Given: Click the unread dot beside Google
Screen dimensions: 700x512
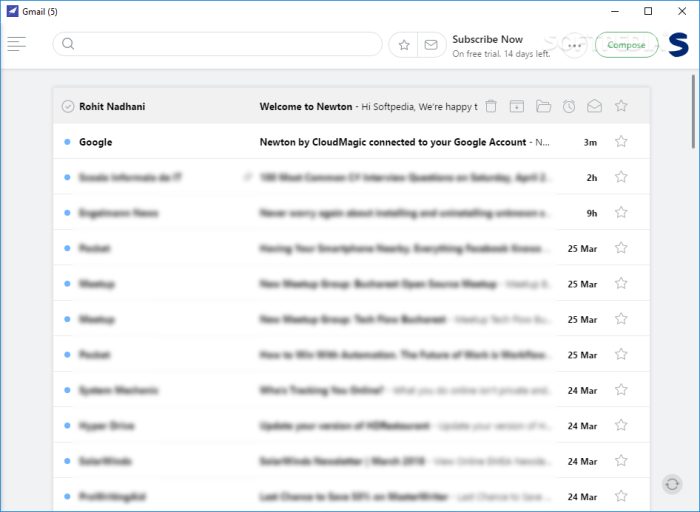Looking at the screenshot, I should point(67,142).
